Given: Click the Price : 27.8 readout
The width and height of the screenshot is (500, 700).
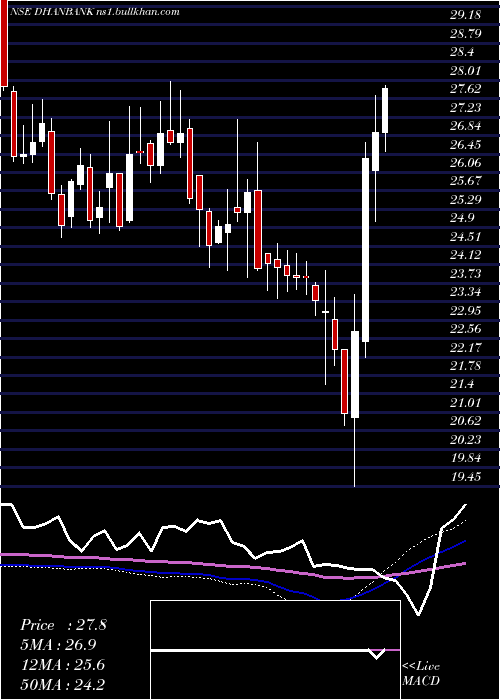Looking at the screenshot, I should click(63, 625).
